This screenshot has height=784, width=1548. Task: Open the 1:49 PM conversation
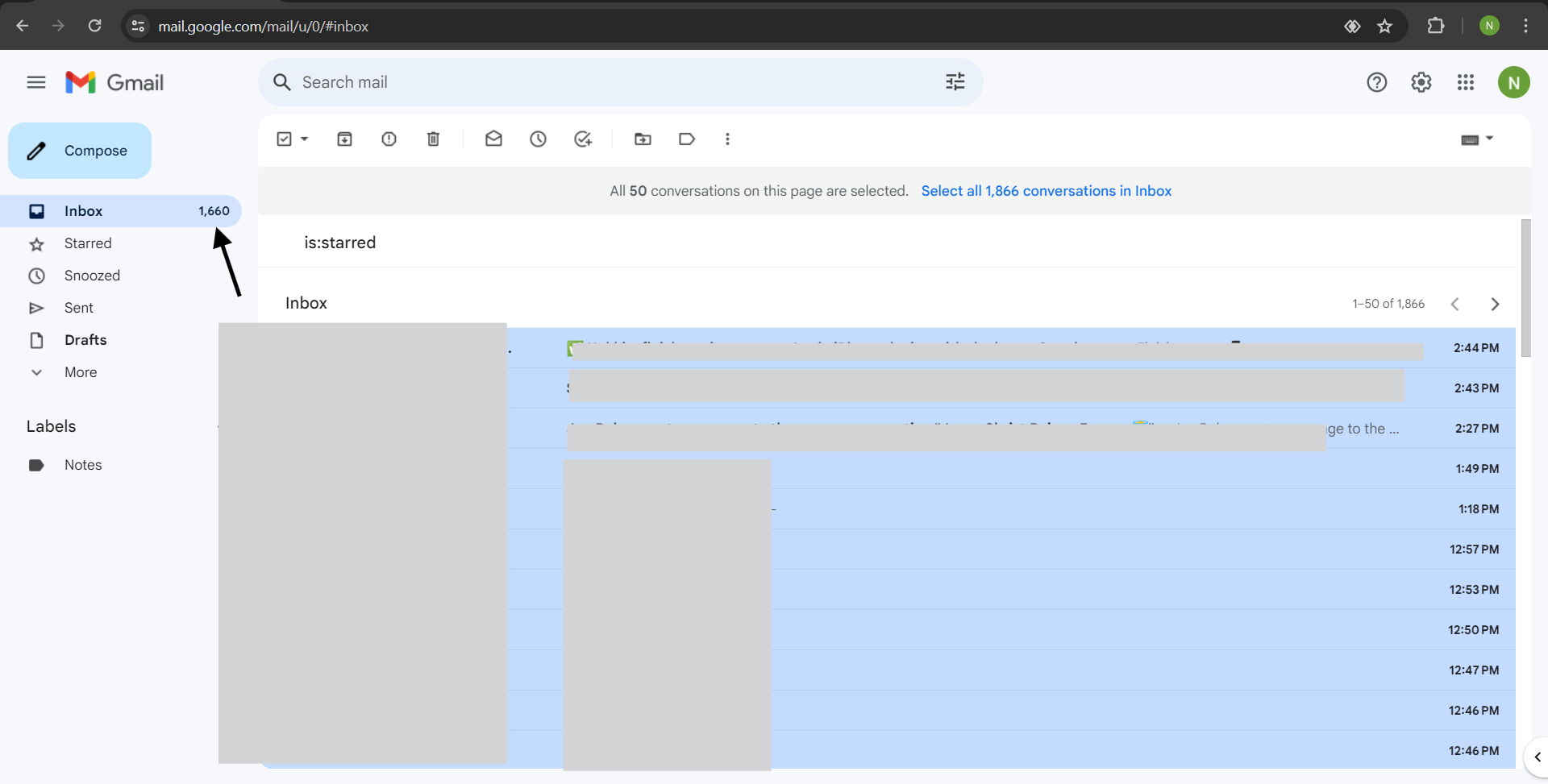click(887, 469)
